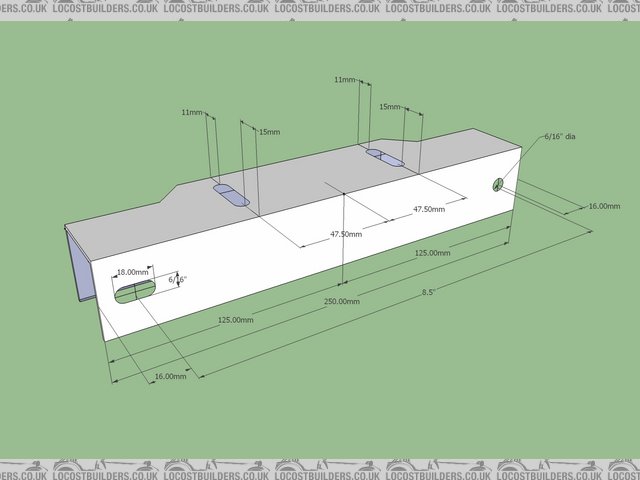Click the 250.00mm overall length dimension label
This screenshot has width=640, height=480.
342,301
